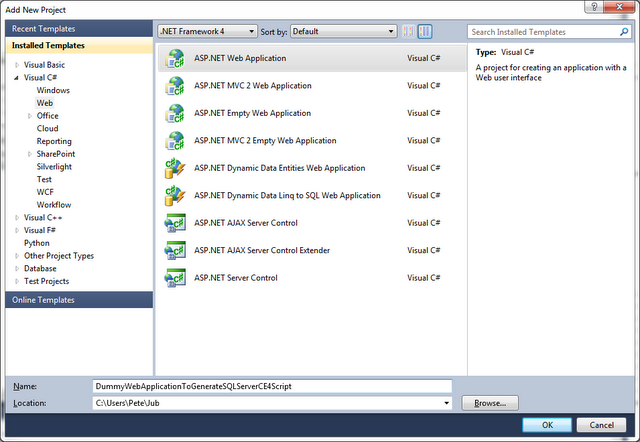Click the Dynamic Data Linq to SQL icon
The height and width of the screenshot is (442, 640).
click(x=175, y=195)
